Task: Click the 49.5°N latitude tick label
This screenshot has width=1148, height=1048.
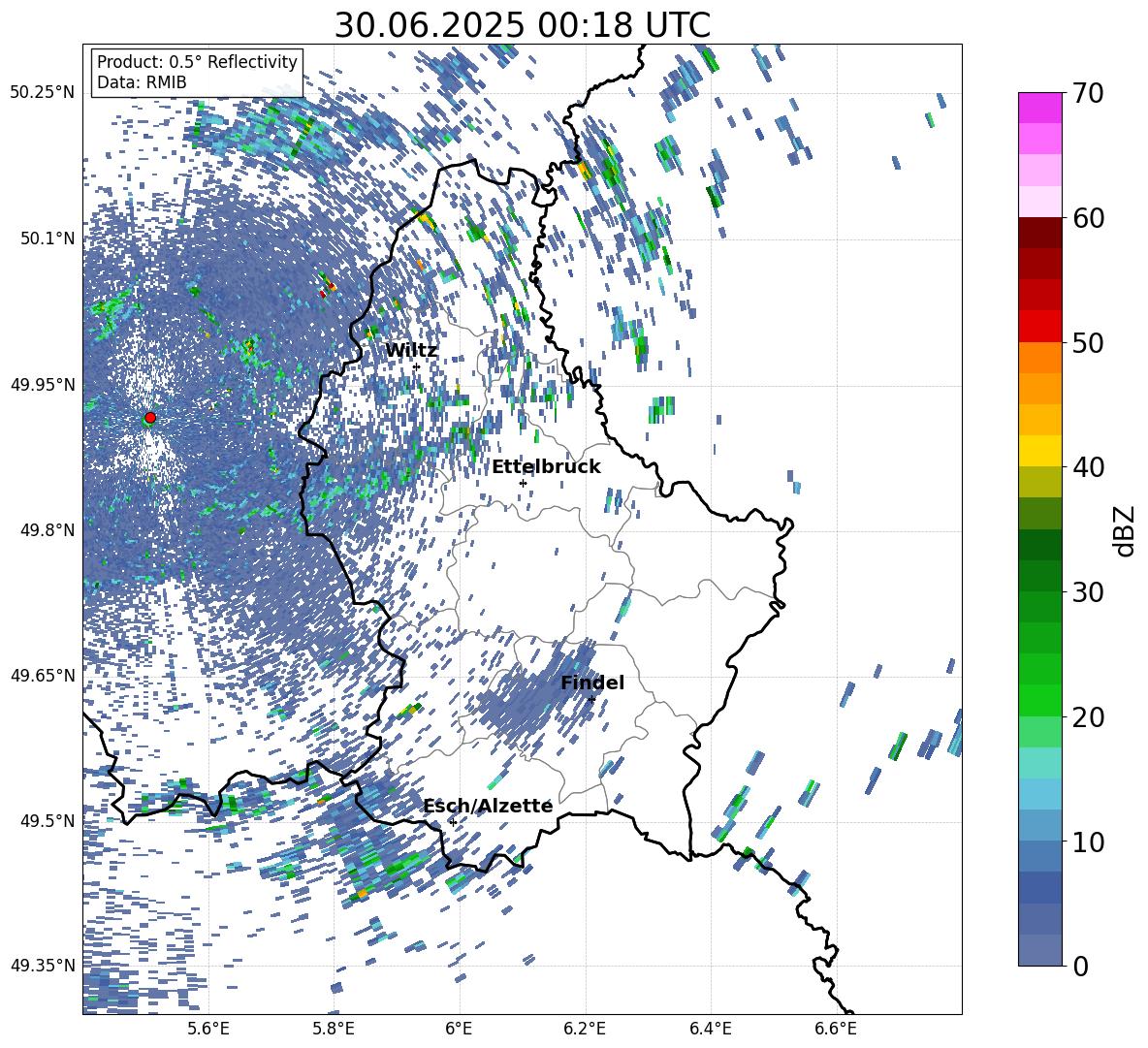Action: 48,820
